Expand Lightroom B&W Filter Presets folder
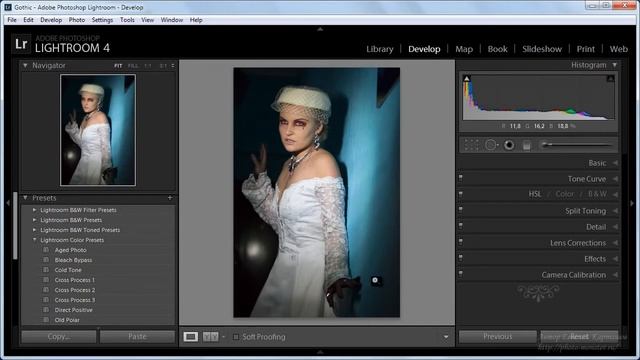The height and width of the screenshot is (360, 640). coord(34,210)
